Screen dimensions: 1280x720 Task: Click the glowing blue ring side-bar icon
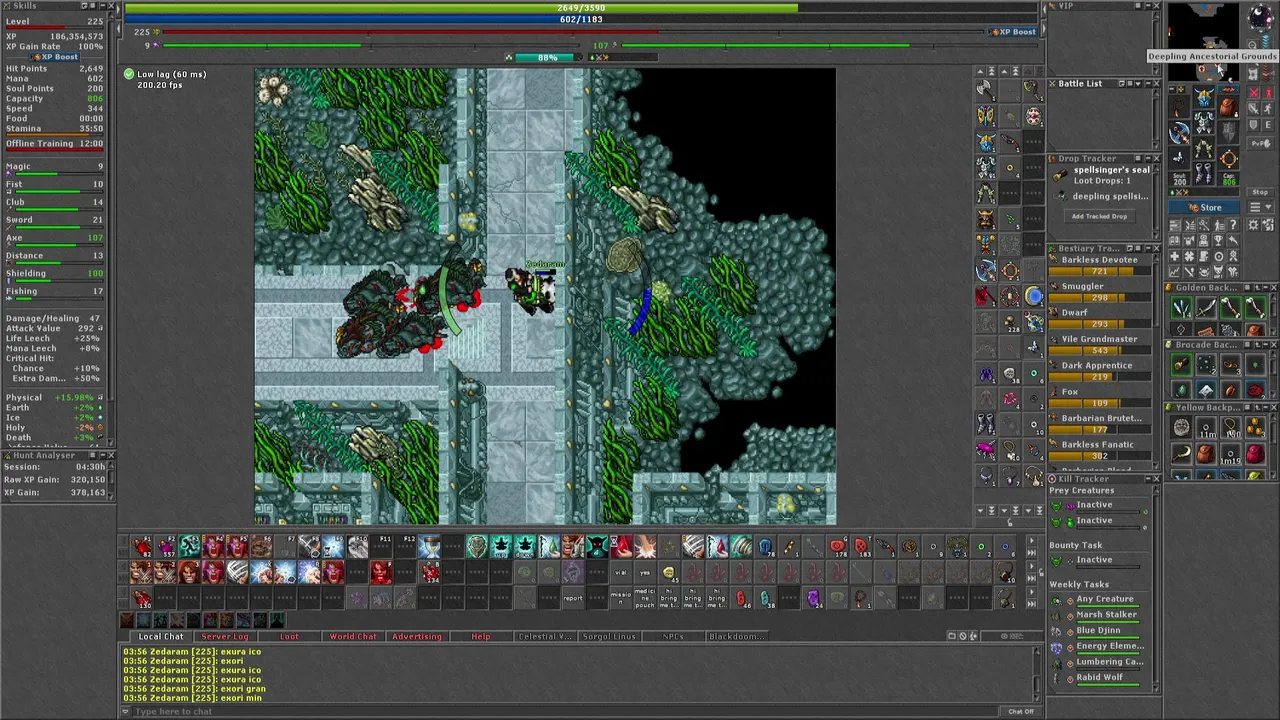[1033, 295]
